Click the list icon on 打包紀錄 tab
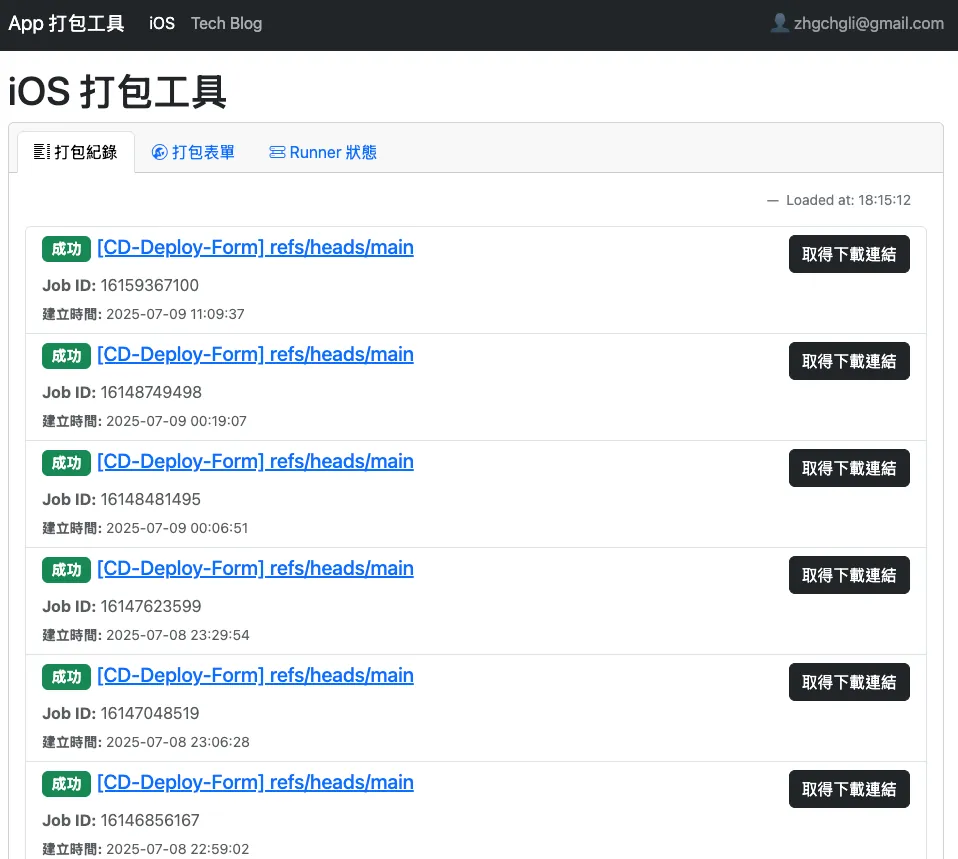This screenshot has width=958, height=859. 42,152
